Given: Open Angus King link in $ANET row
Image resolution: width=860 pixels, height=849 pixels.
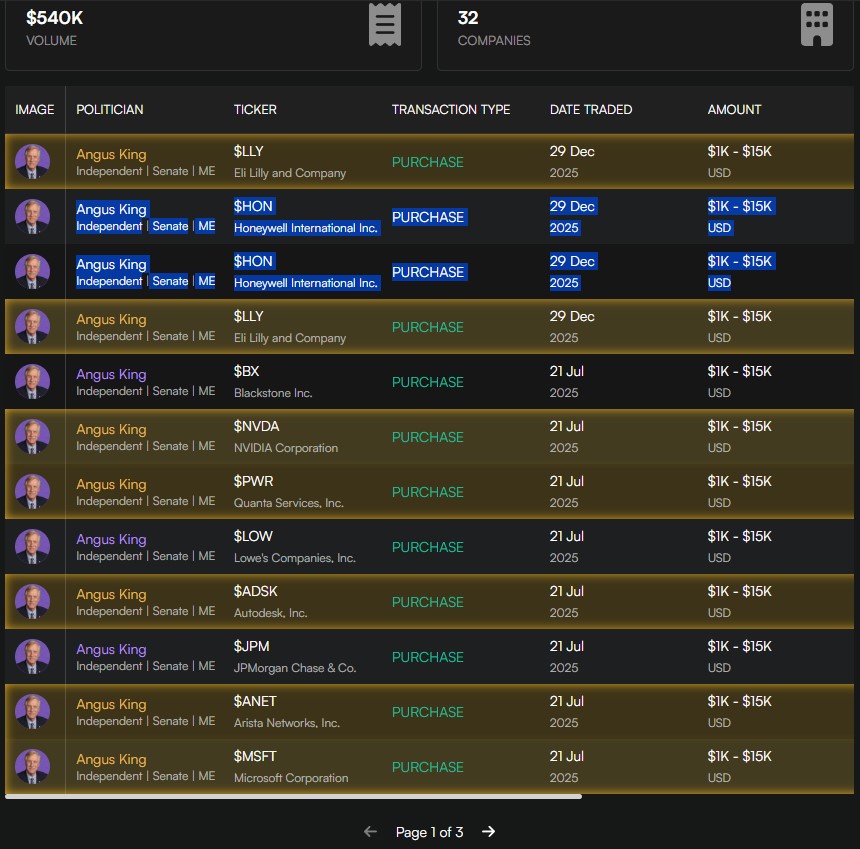Looking at the screenshot, I should point(111,704).
